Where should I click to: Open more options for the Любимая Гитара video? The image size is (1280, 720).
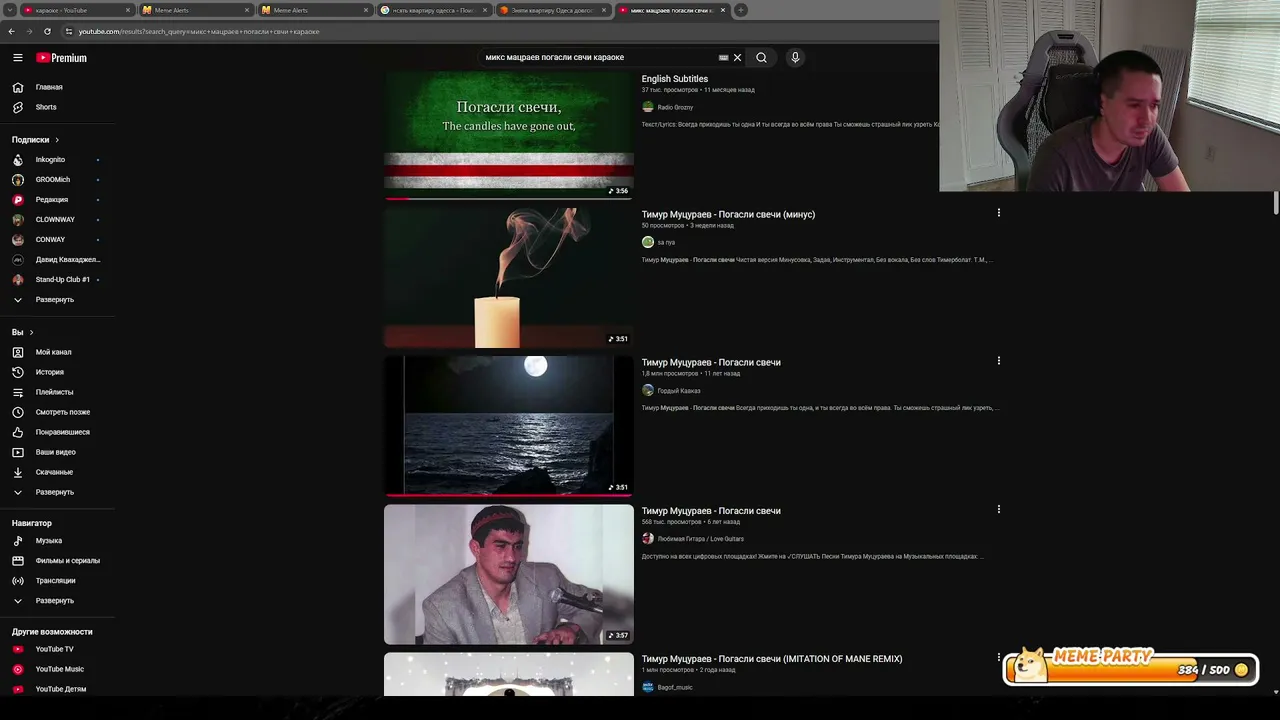click(998, 509)
